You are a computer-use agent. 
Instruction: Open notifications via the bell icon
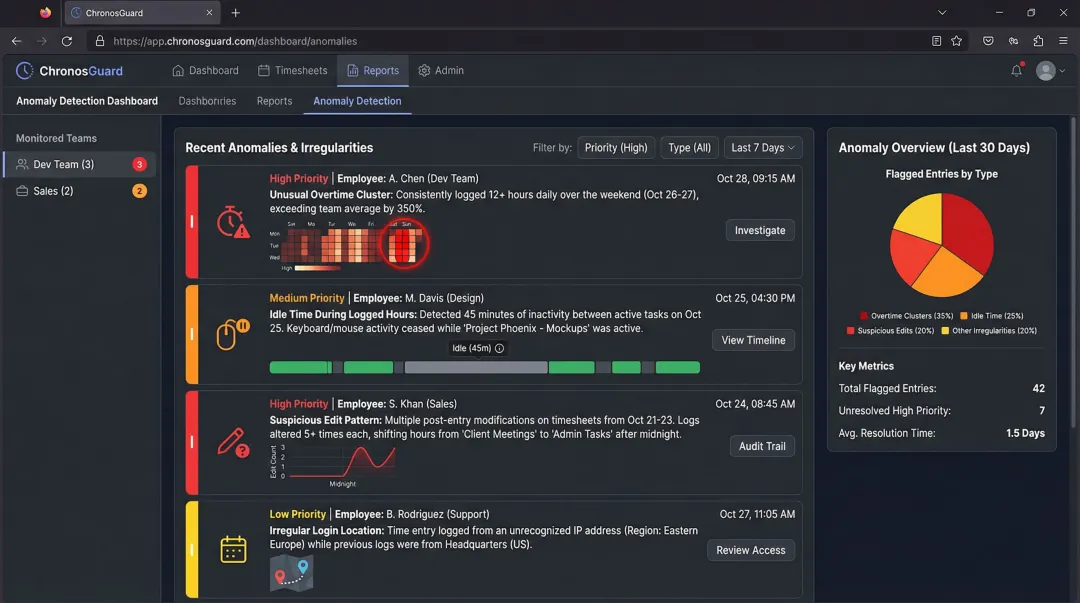tap(1017, 70)
